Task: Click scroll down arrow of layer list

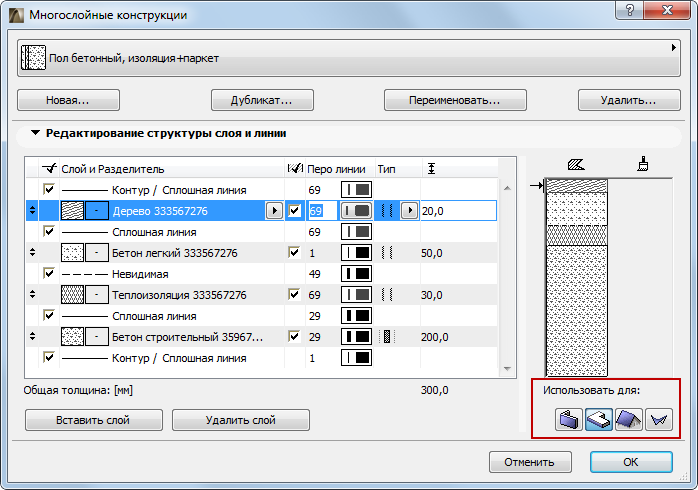Action: 507,369
